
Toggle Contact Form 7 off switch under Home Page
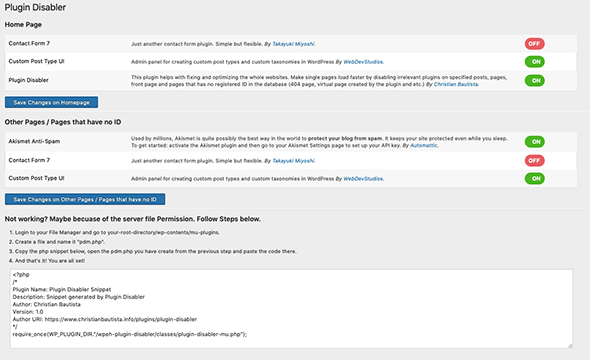tap(534, 44)
